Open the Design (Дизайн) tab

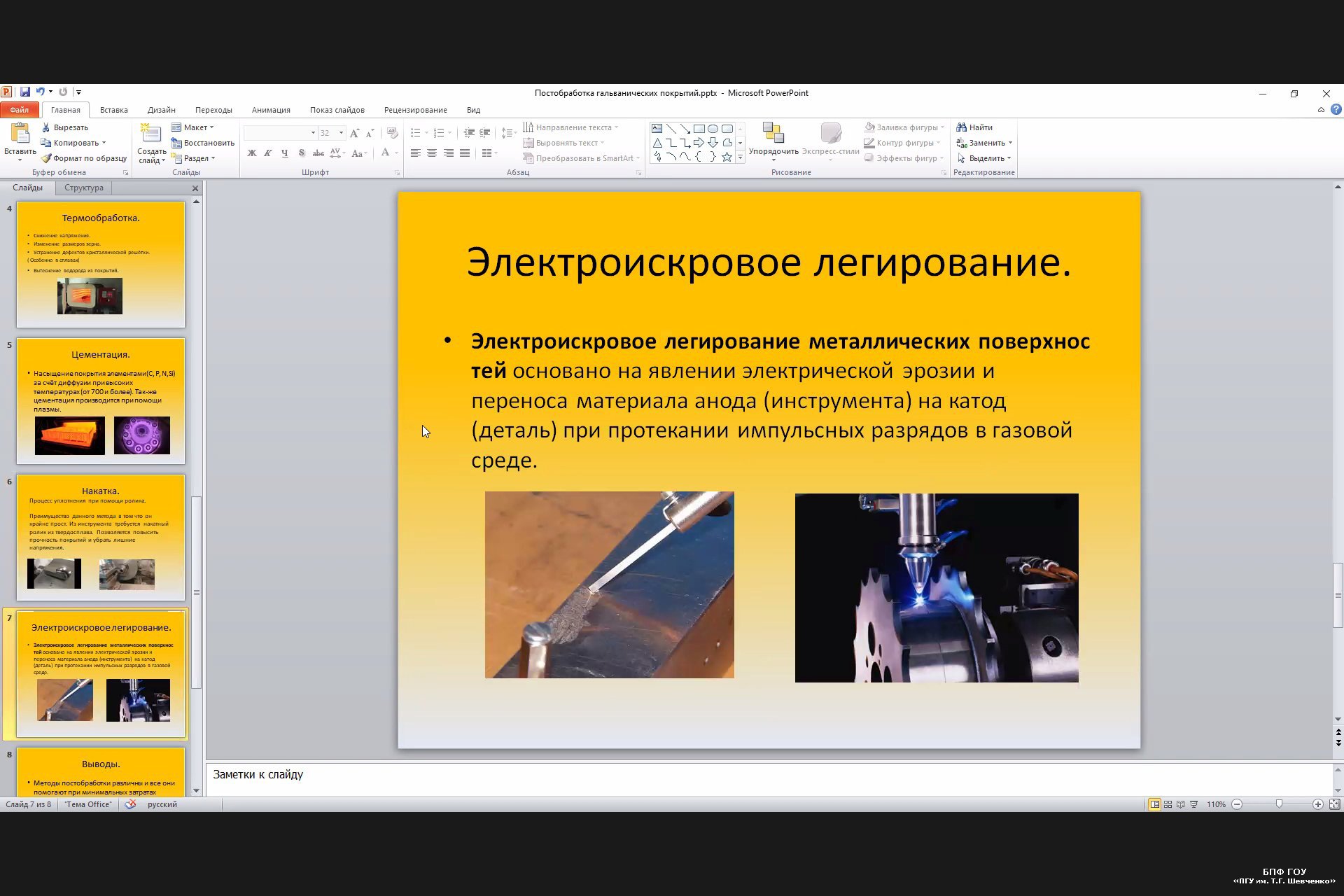pos(161,110)
